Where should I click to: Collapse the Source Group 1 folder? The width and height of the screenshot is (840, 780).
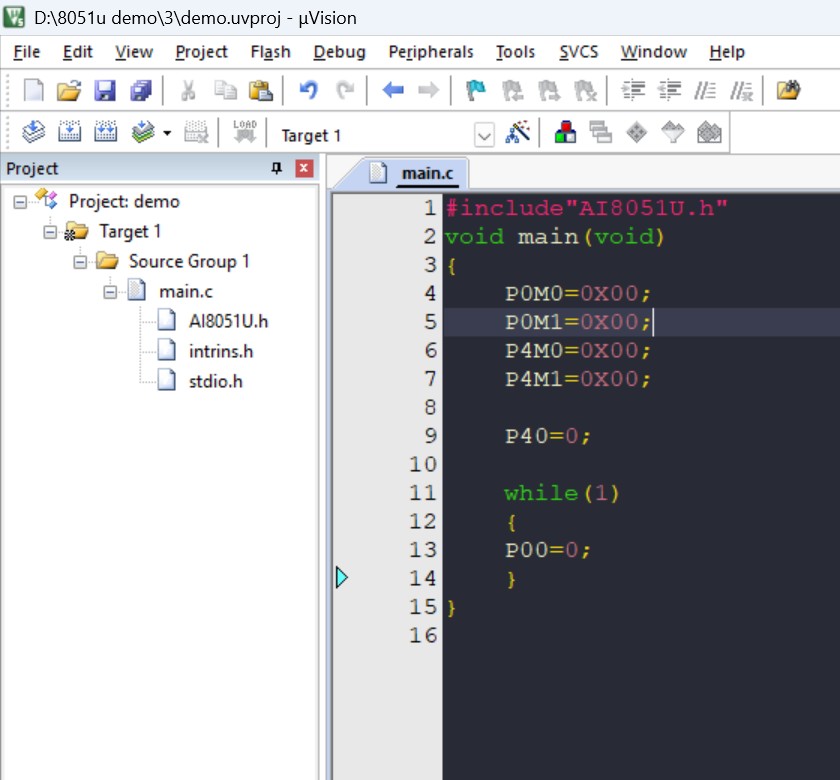click(81, 262)
